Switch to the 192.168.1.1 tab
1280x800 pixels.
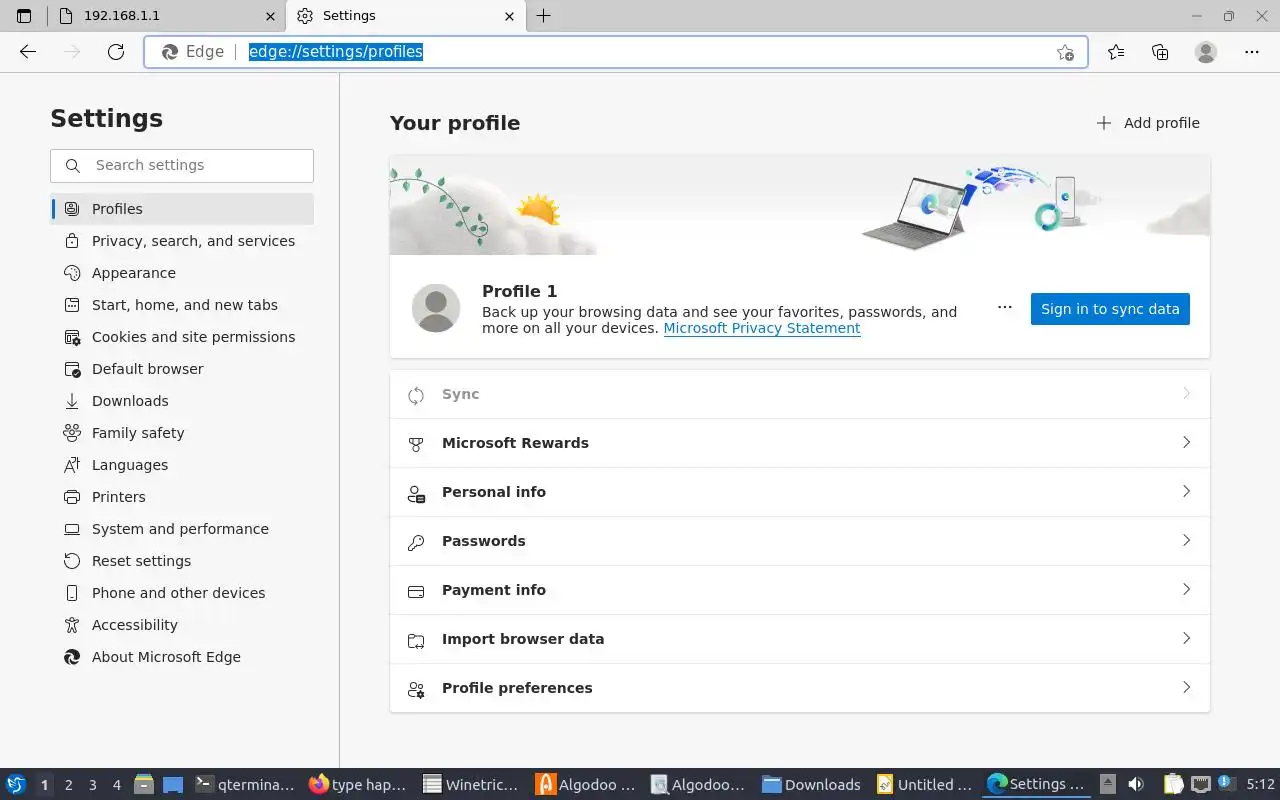tap(166, 16)
